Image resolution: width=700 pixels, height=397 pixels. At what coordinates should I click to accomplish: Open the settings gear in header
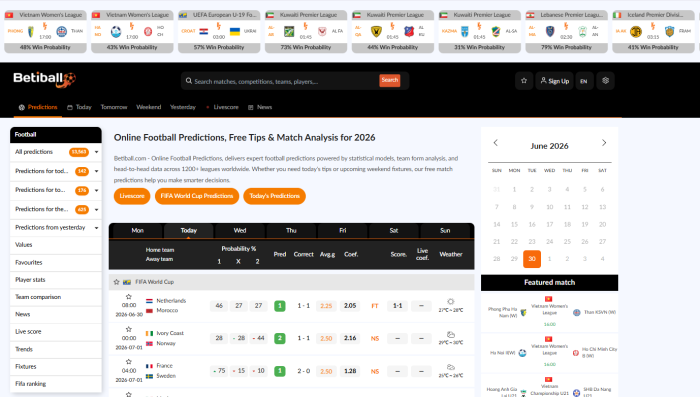pyautogui.click(x=605, y=81)
